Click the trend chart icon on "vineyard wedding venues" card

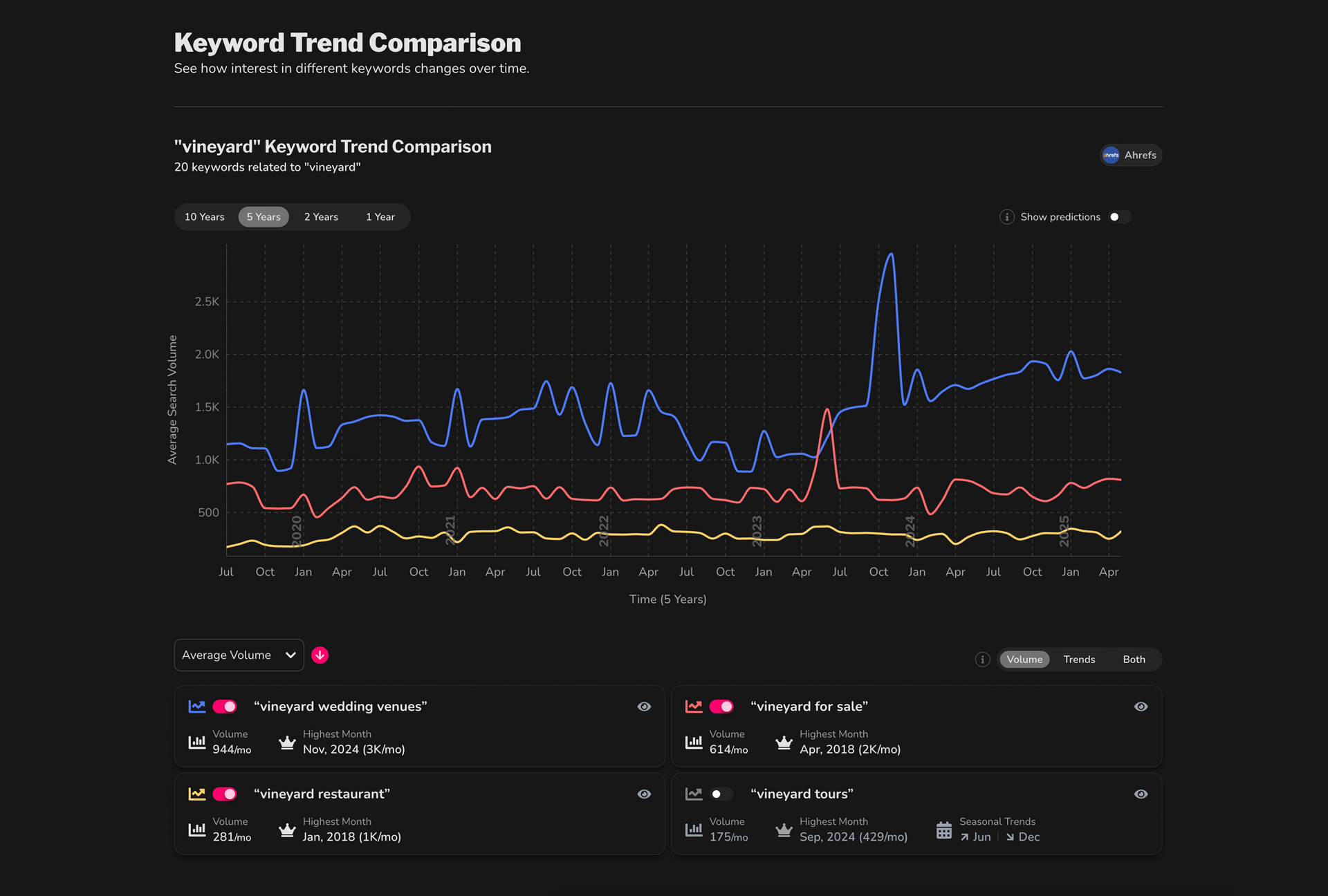pyautogui.click(x=197, y=706)
